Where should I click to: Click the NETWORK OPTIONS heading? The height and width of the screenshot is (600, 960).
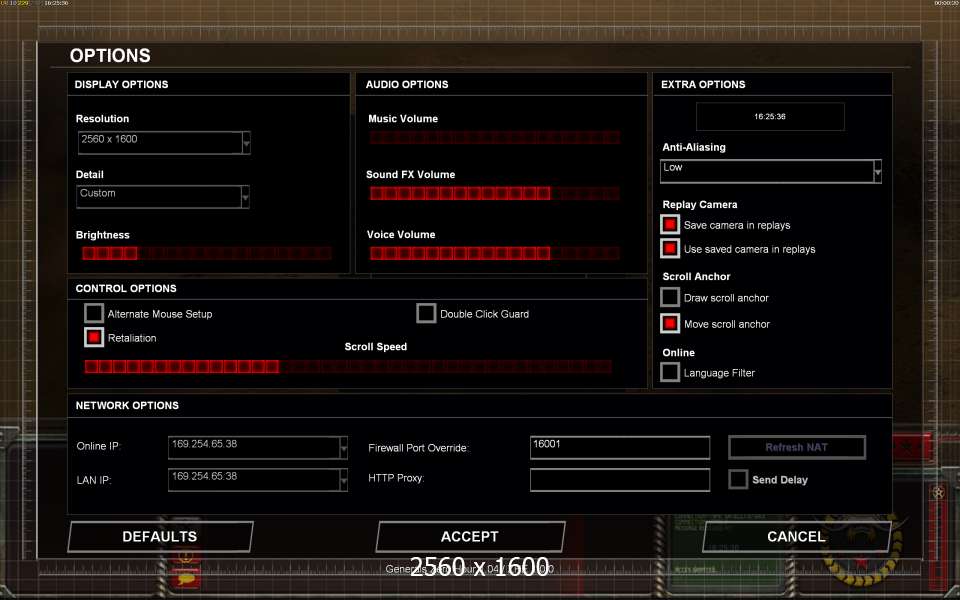click(x=127, y=405)
